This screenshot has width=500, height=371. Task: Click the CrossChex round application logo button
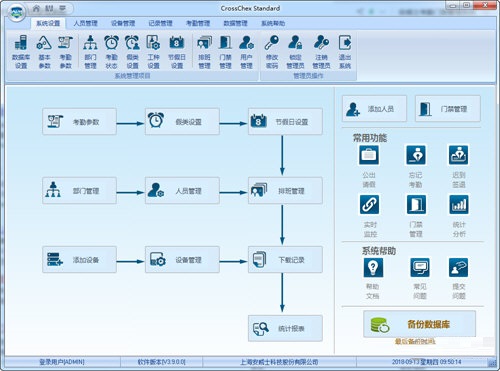tap(16, 13)
